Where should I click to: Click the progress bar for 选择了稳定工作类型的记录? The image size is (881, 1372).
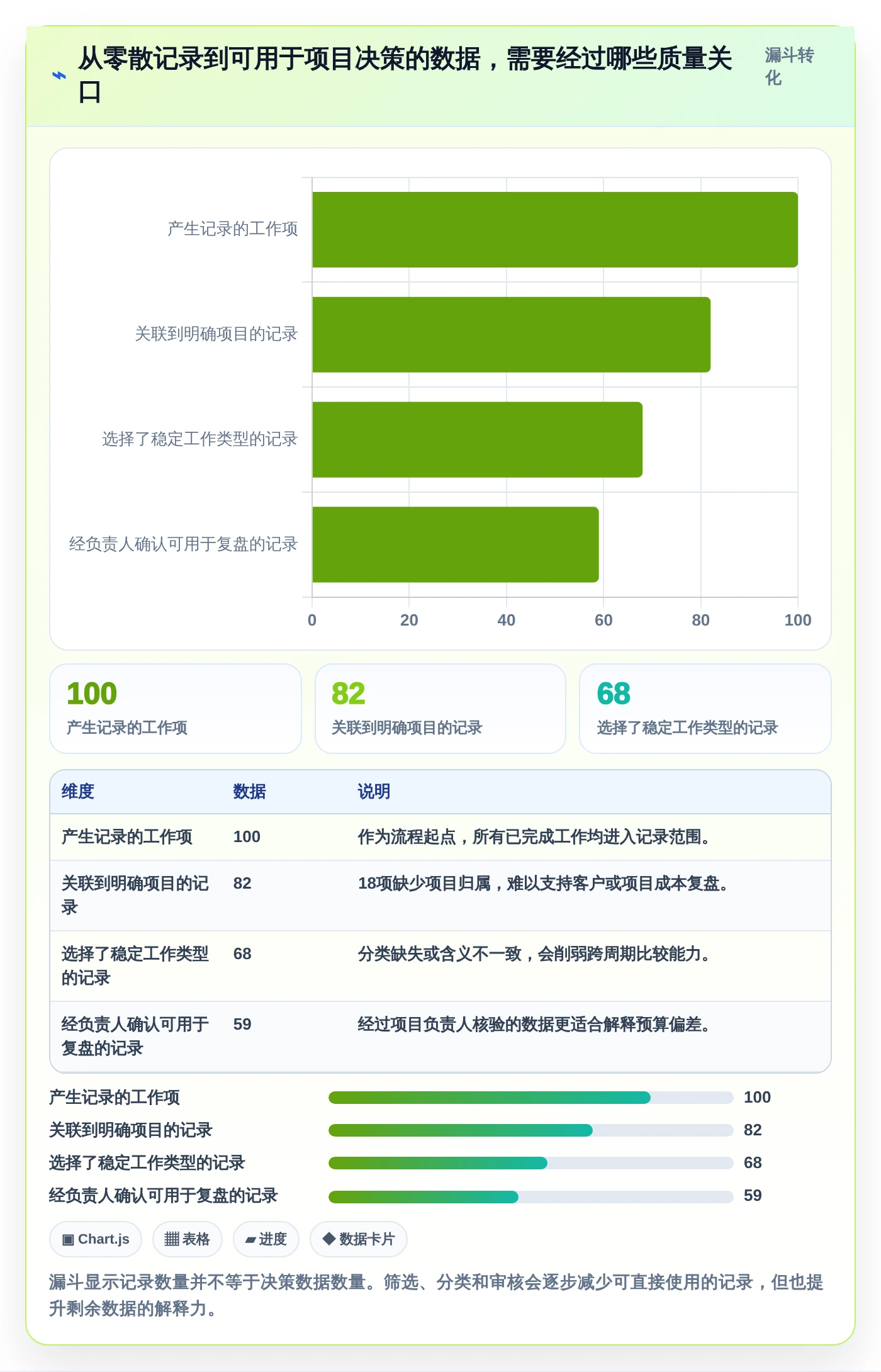point(531,1163)
